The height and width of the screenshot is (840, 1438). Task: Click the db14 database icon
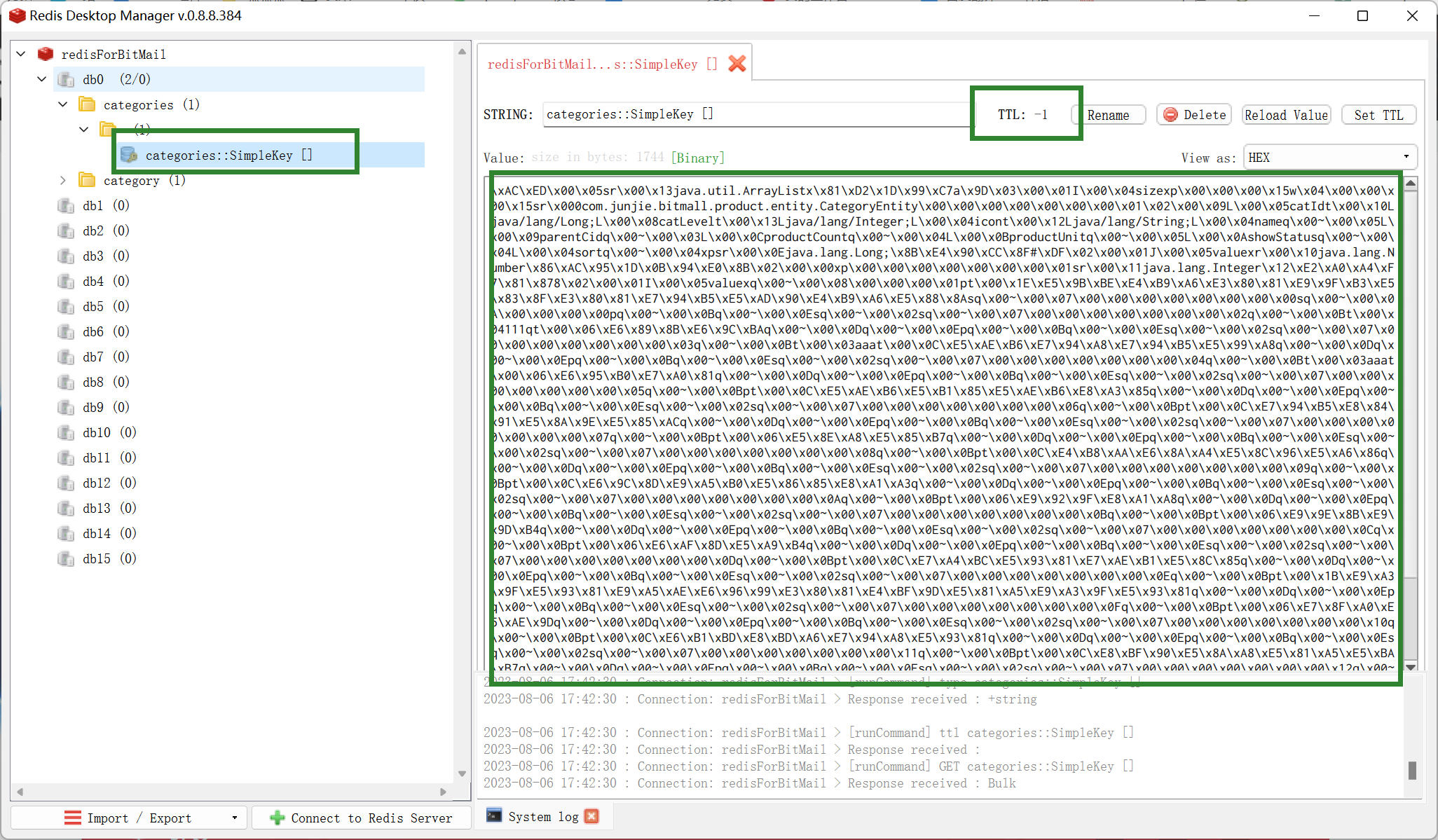[66, 533]
